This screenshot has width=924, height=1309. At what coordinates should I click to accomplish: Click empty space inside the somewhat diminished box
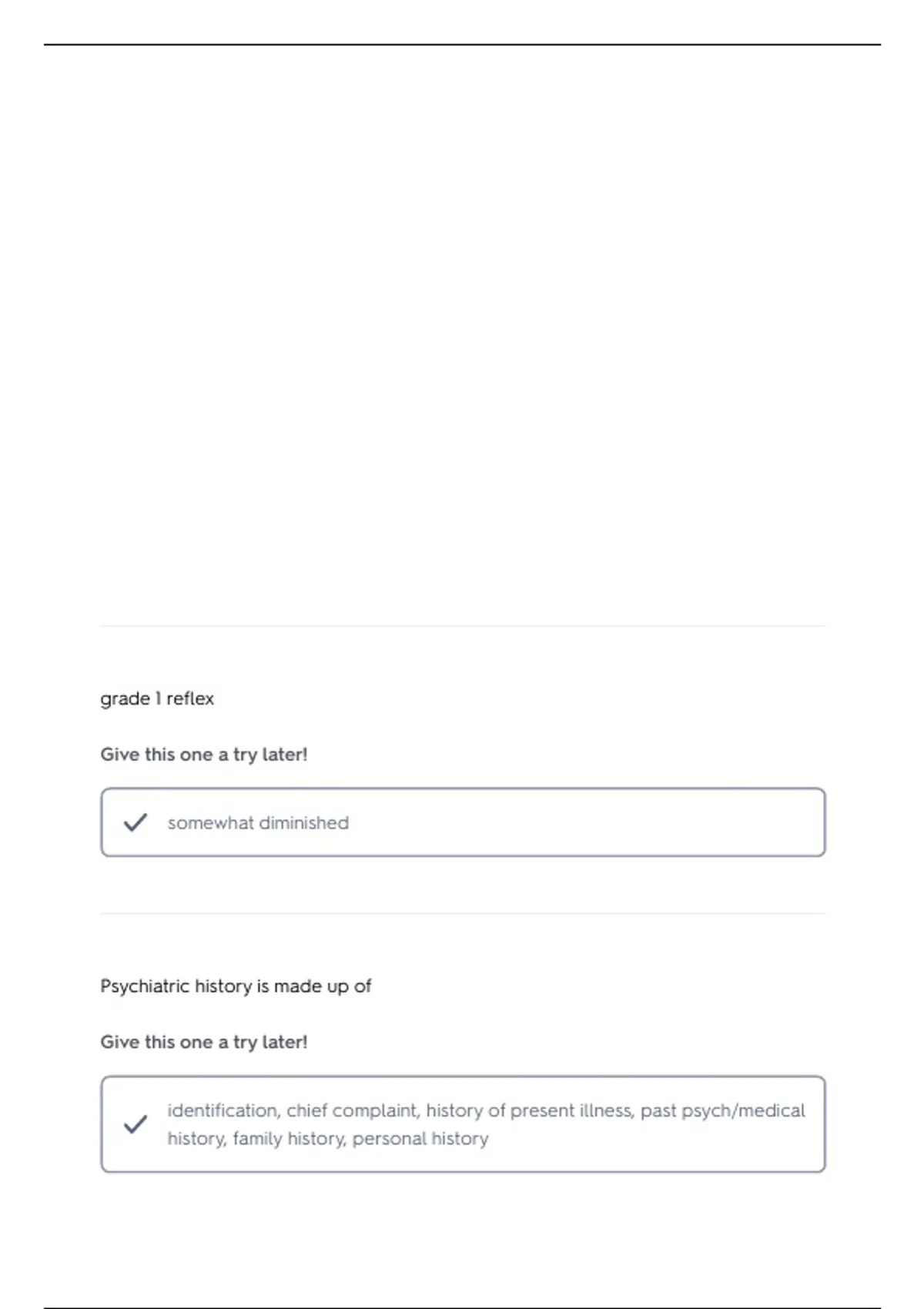coord(585,822)
